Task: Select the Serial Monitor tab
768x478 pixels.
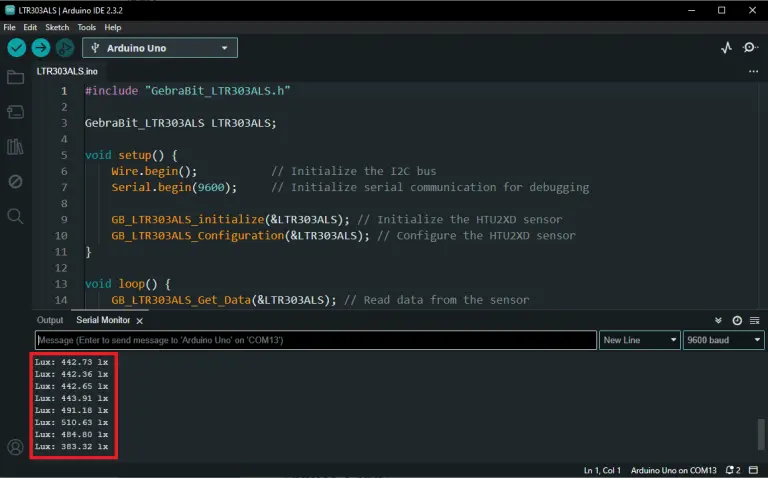Action: pos(103,320)
